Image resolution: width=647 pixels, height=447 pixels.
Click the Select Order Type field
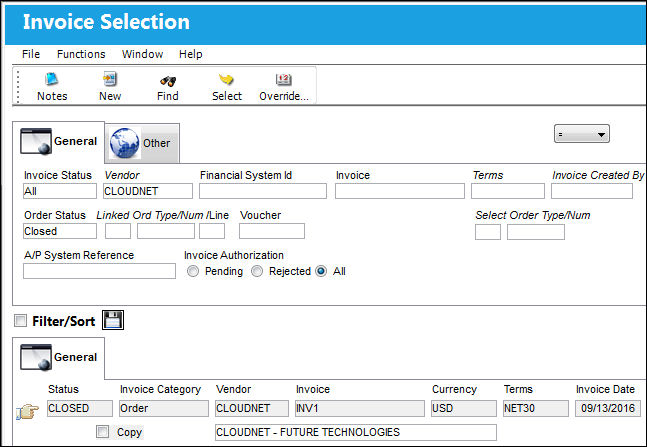click(x=488, y=232)
